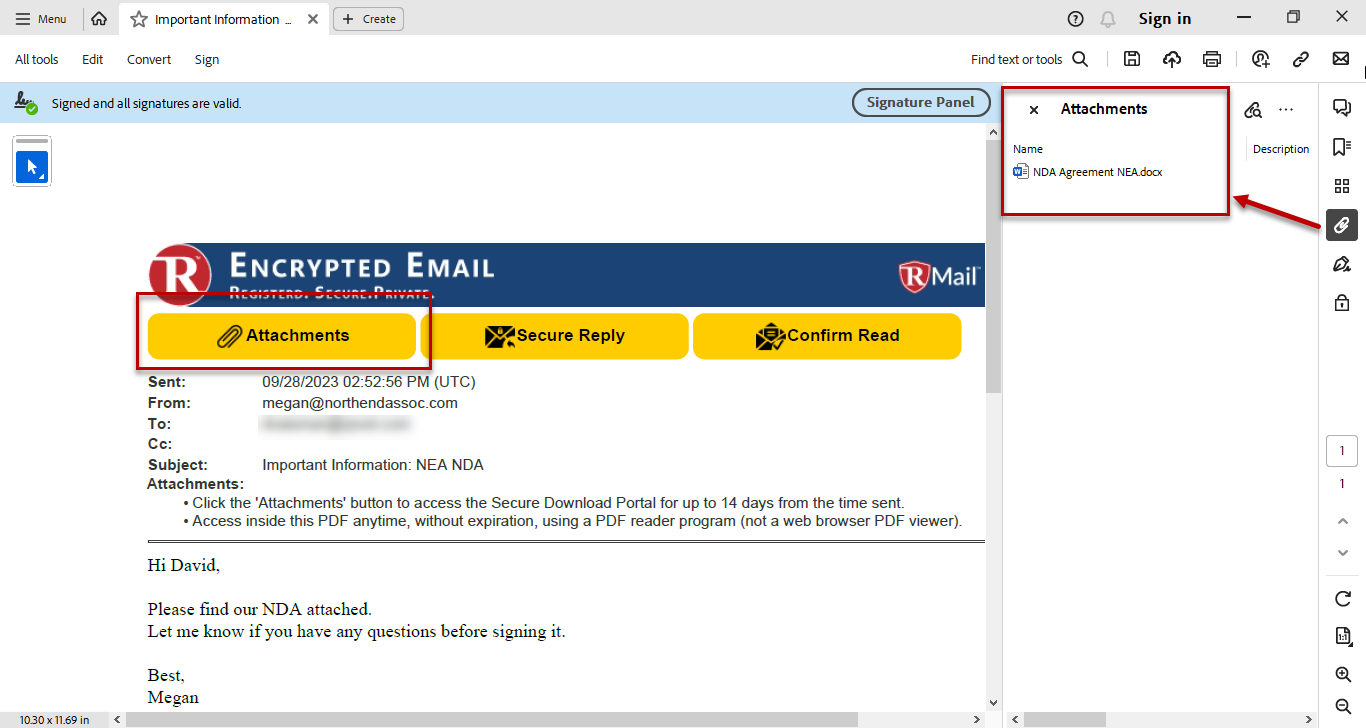Open the page thumbnails grid icon
The width and height of the screenshot is (1366, 728).
click(x=1342, y=186)
